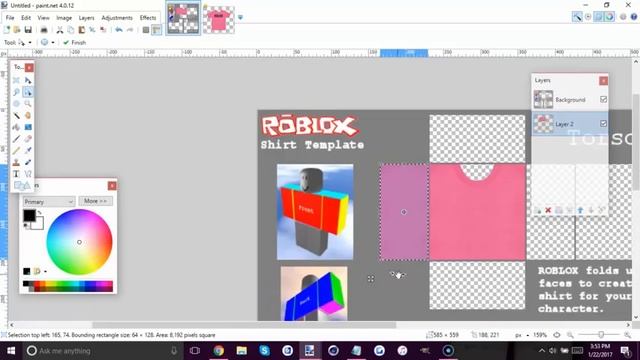
Task: Open the View menu
Action: pos(43,18)
